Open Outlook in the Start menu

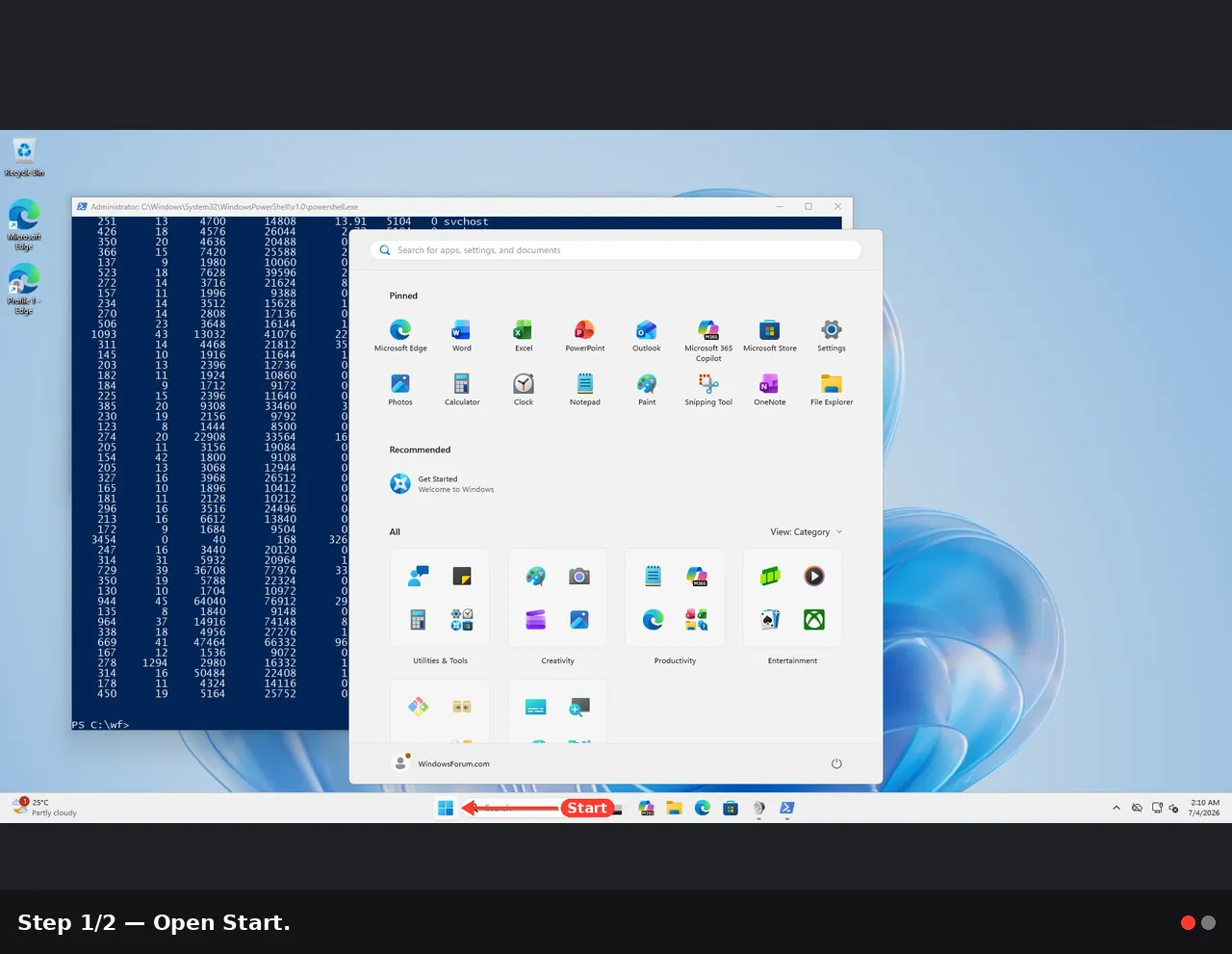[647, 336]
